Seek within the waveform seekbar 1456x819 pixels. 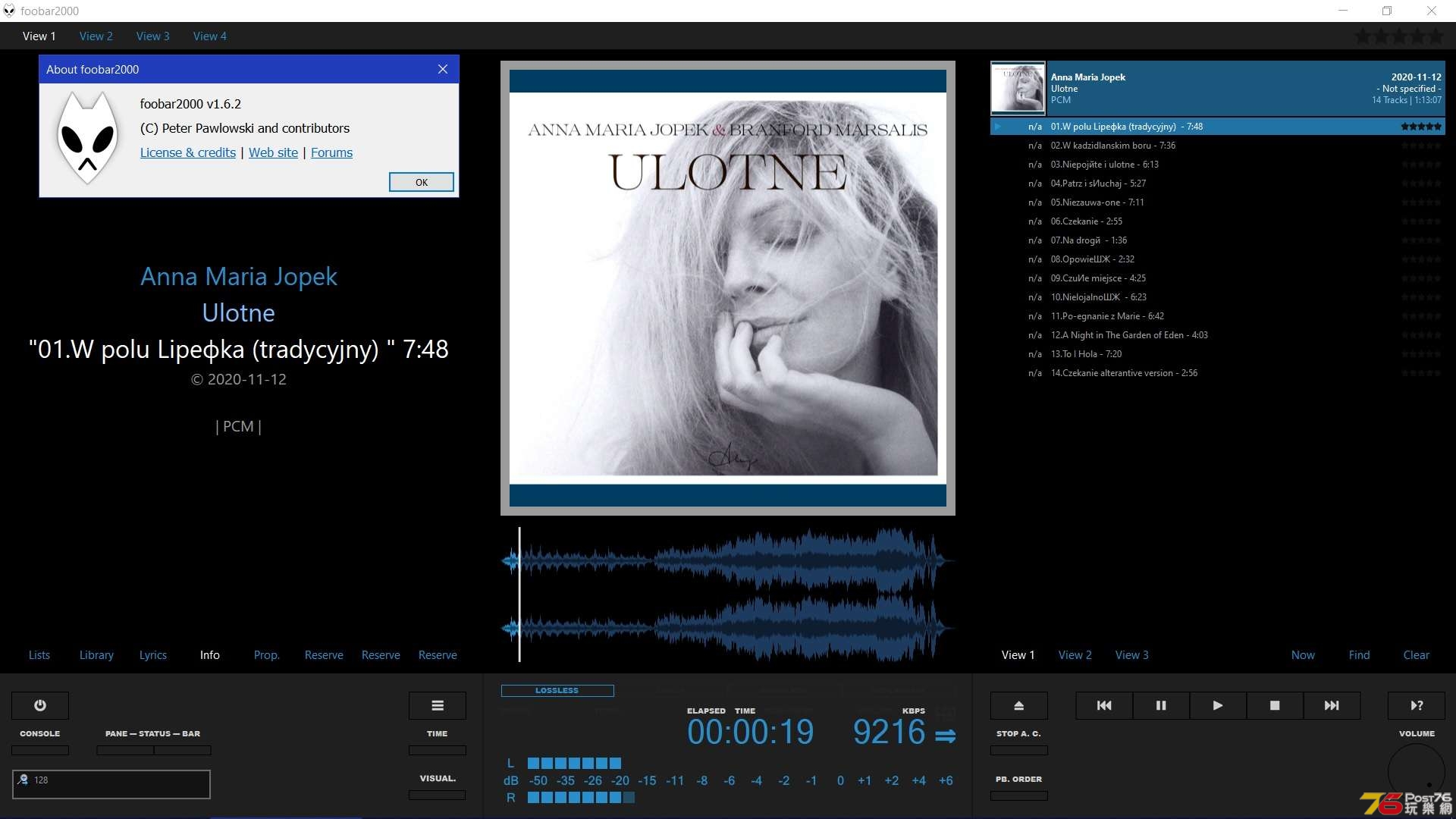pyautogui.click(x=728, y=594)
